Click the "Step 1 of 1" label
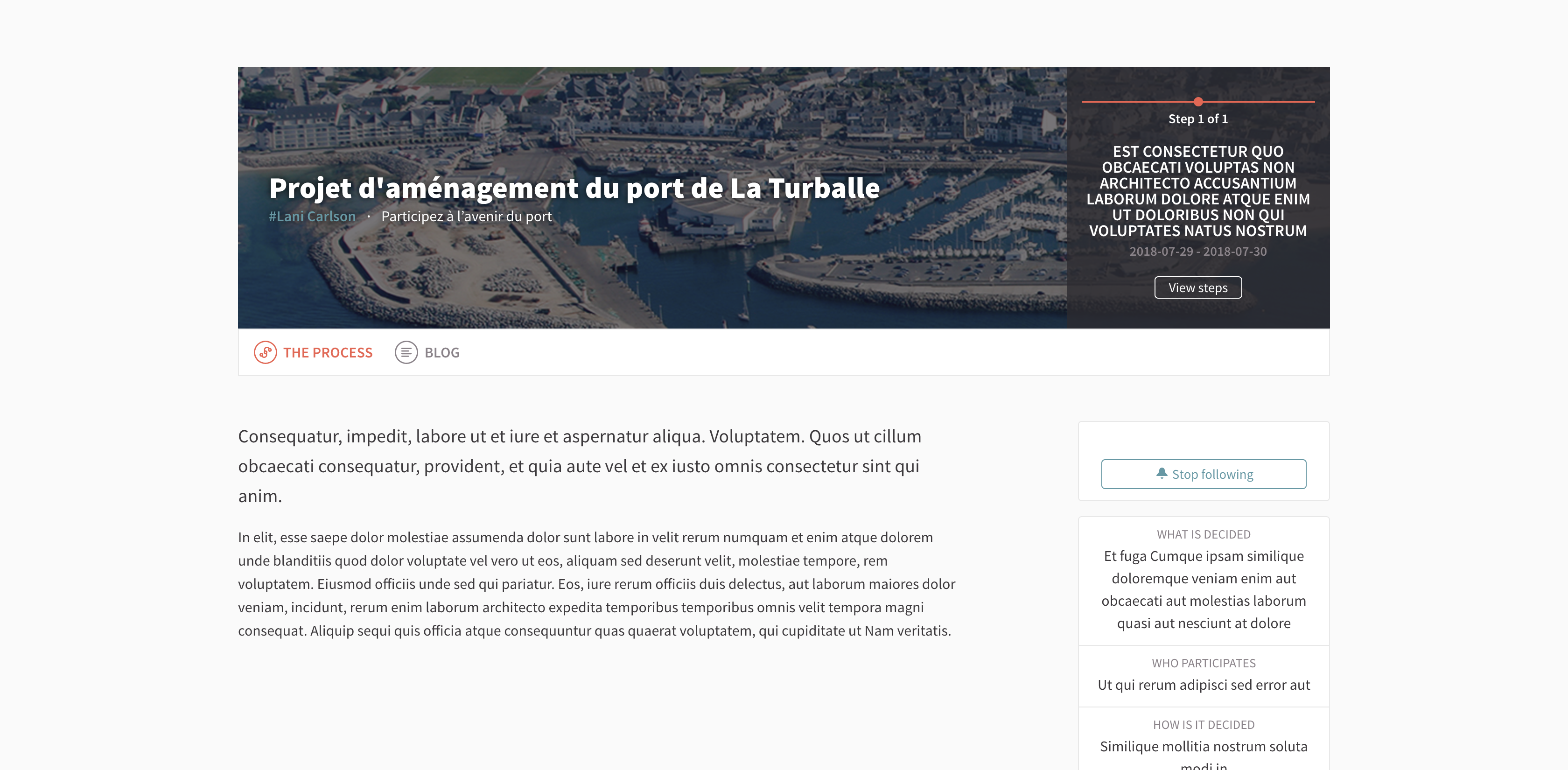Screen dimensions: 1568x770 [1197, 119]
